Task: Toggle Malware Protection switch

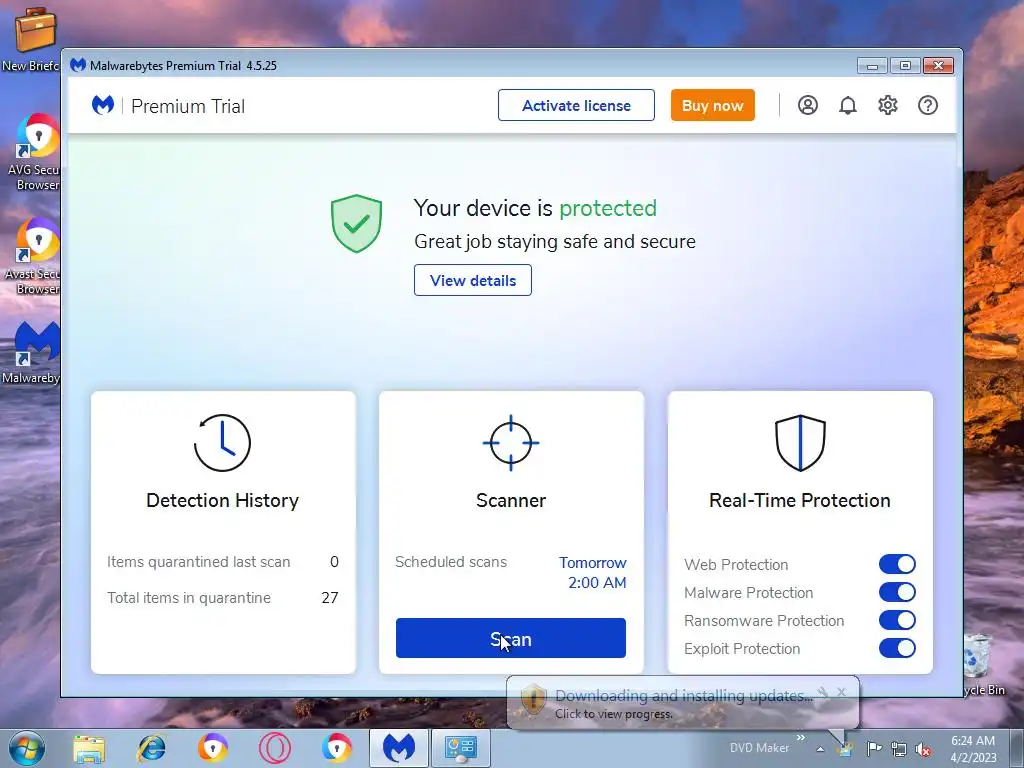Action: (897, 592)
